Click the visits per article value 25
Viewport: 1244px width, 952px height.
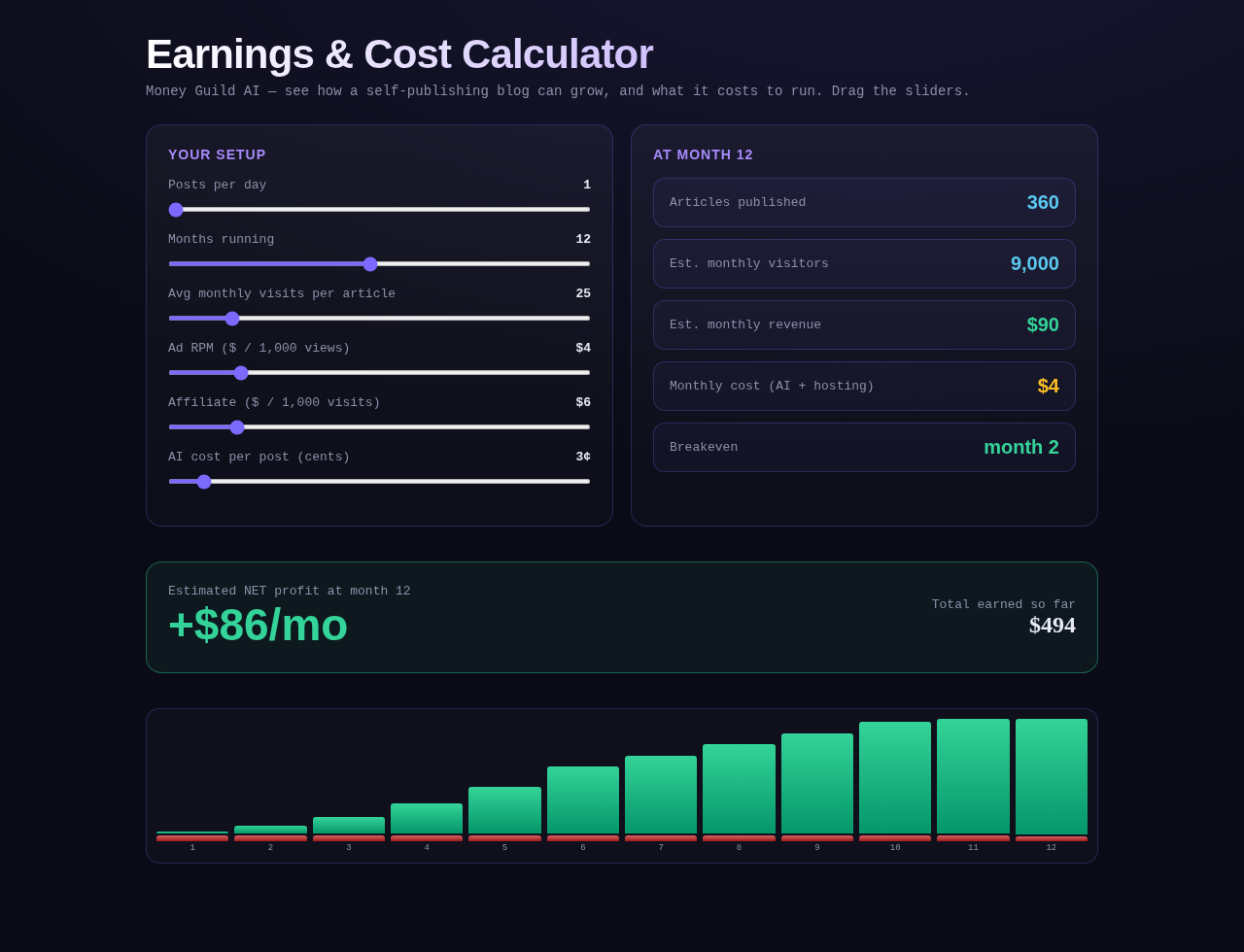tap(583, 293)
